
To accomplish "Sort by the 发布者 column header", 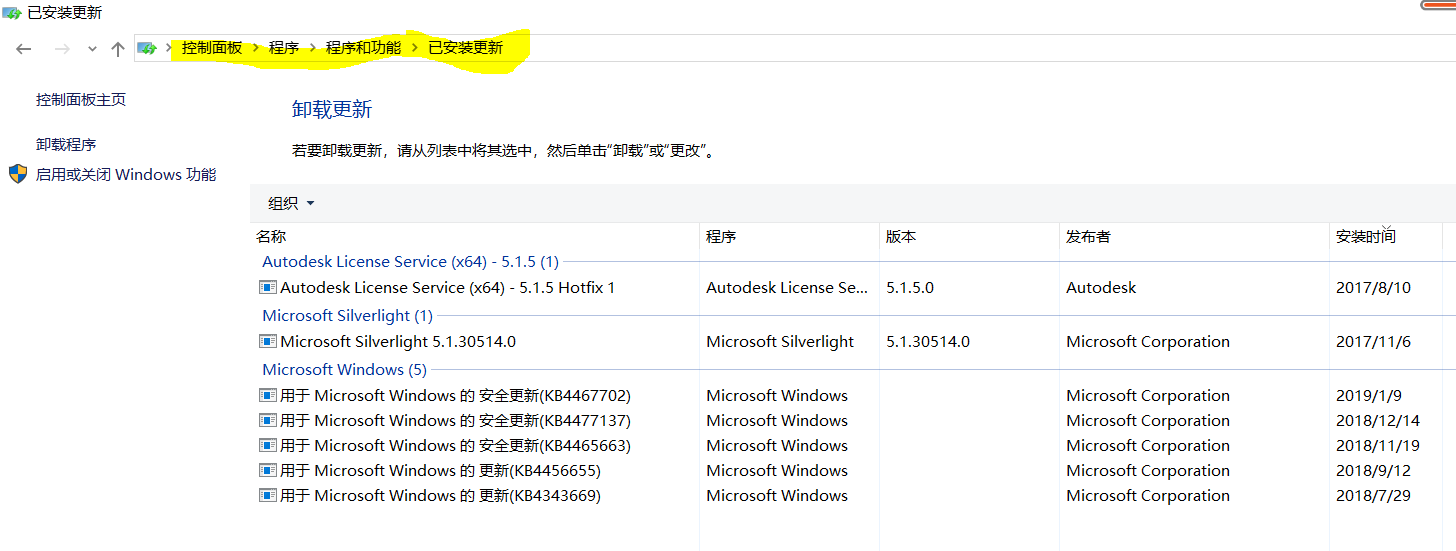I will (x=1194, y=237).
